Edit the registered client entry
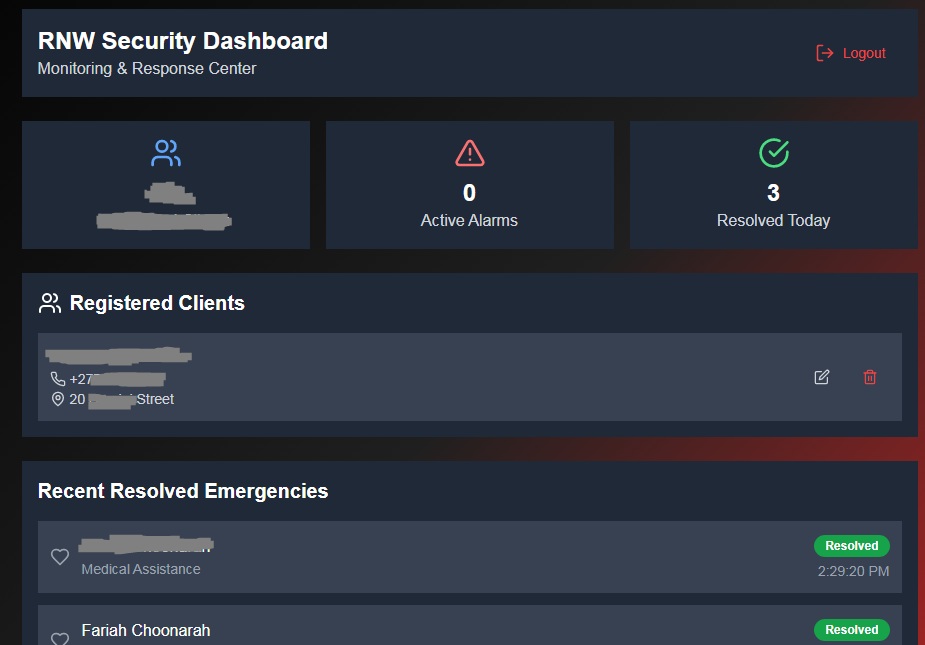This screenshot has height=645, width=925. click(x=822, y=377)
